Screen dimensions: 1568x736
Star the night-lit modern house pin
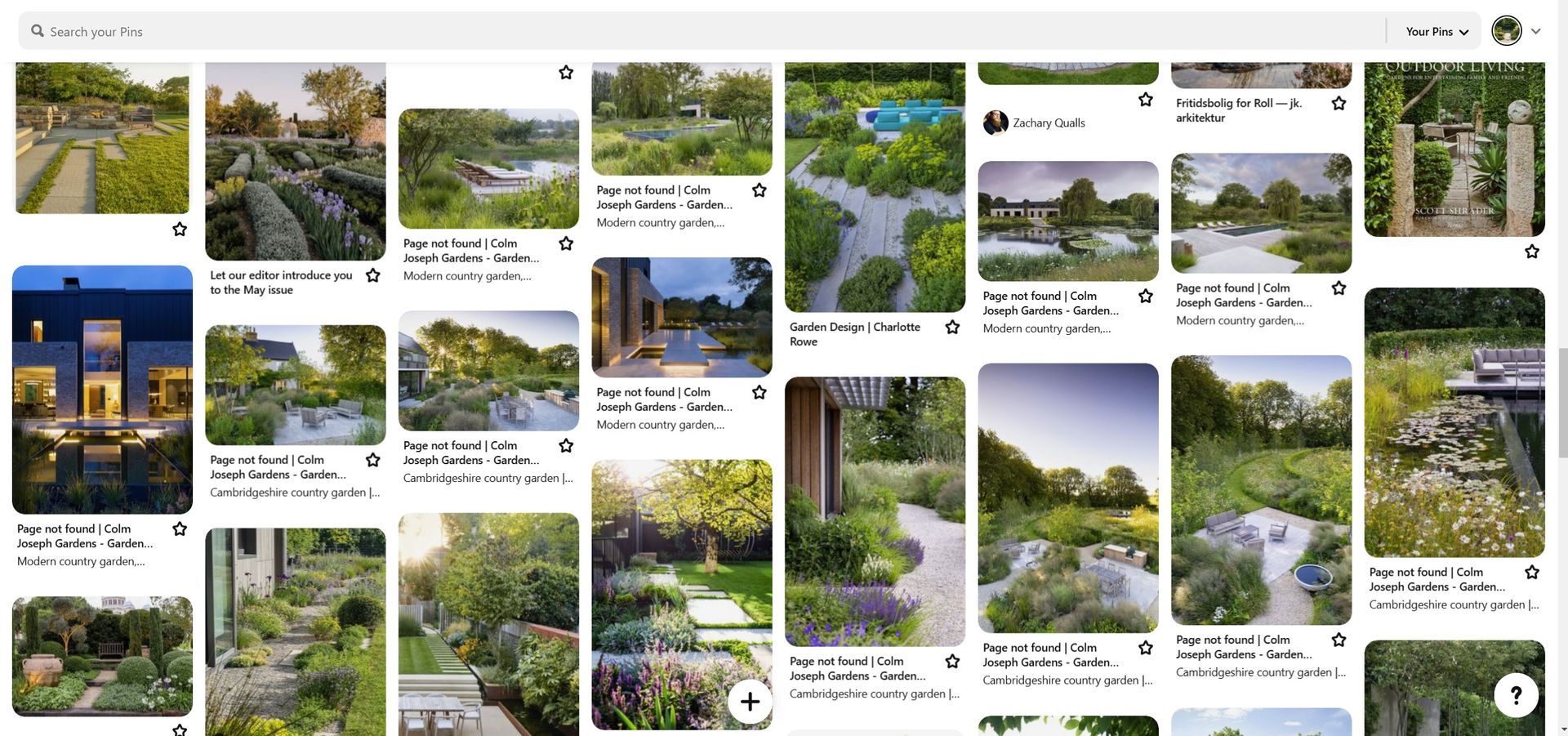pos(180,529)
